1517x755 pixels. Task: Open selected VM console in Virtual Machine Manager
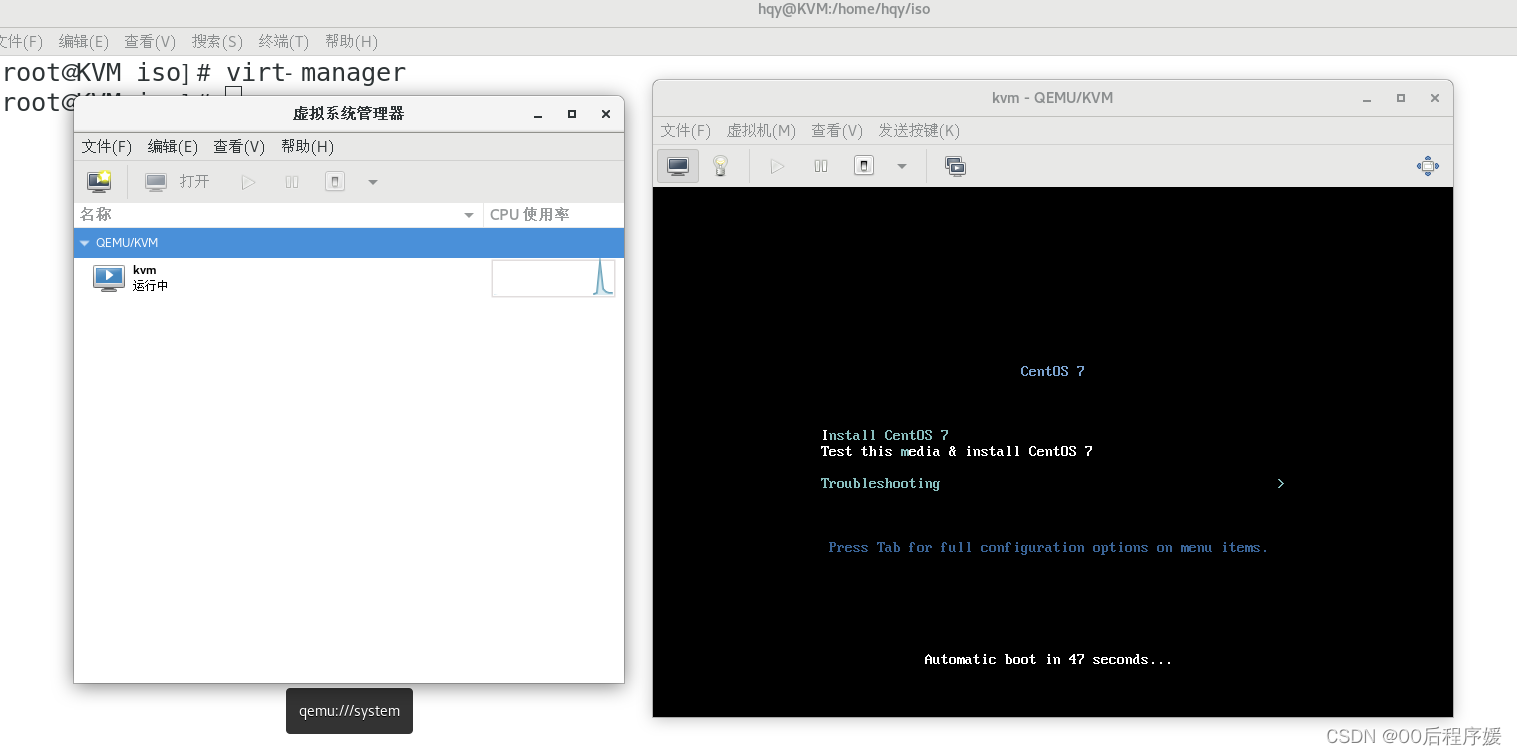pos(177,182)
